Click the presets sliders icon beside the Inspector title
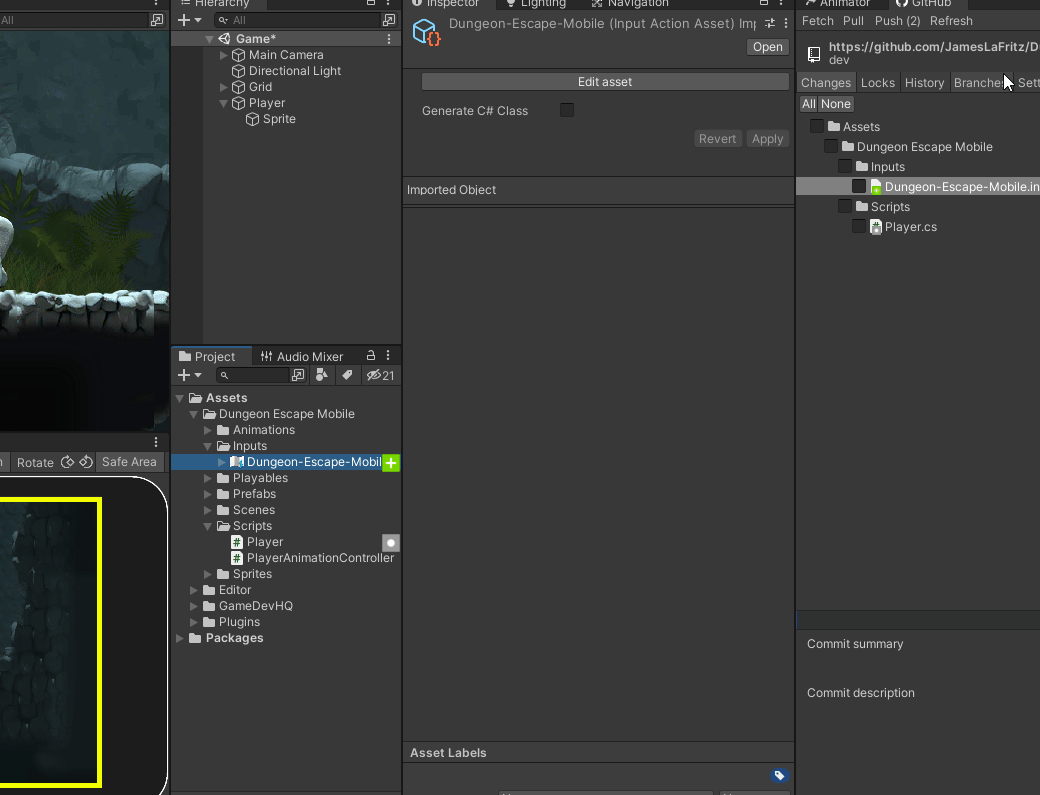The height and width of the screenshot is (795, 1040). coord(770,22)
